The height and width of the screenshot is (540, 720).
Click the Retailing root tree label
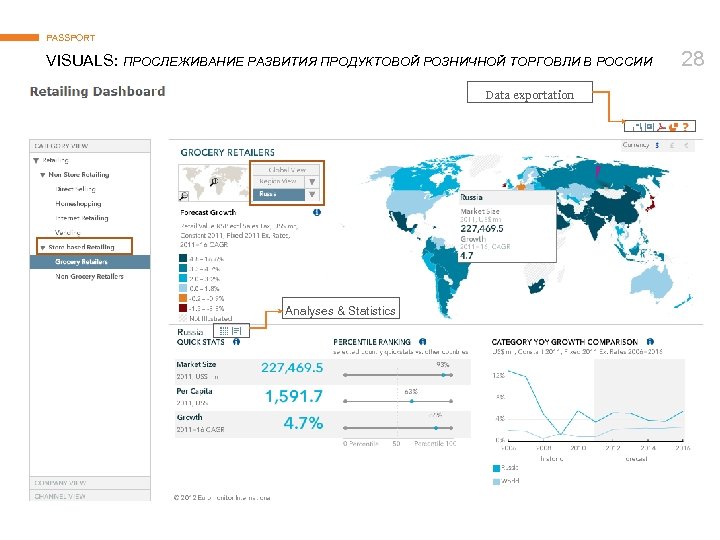click(55, 160)
